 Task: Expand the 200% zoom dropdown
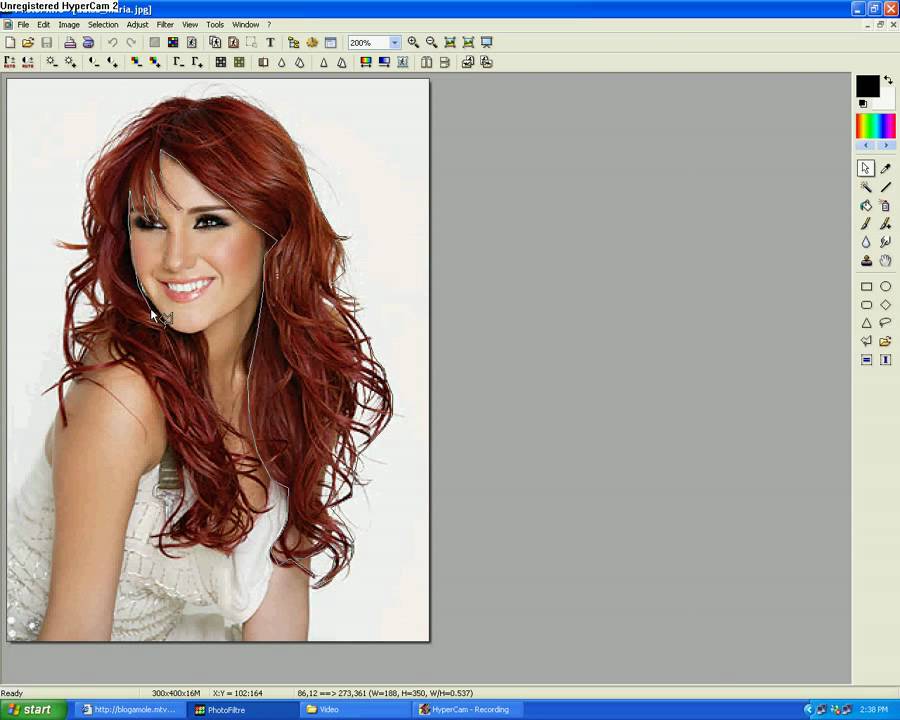pos(394,42)
